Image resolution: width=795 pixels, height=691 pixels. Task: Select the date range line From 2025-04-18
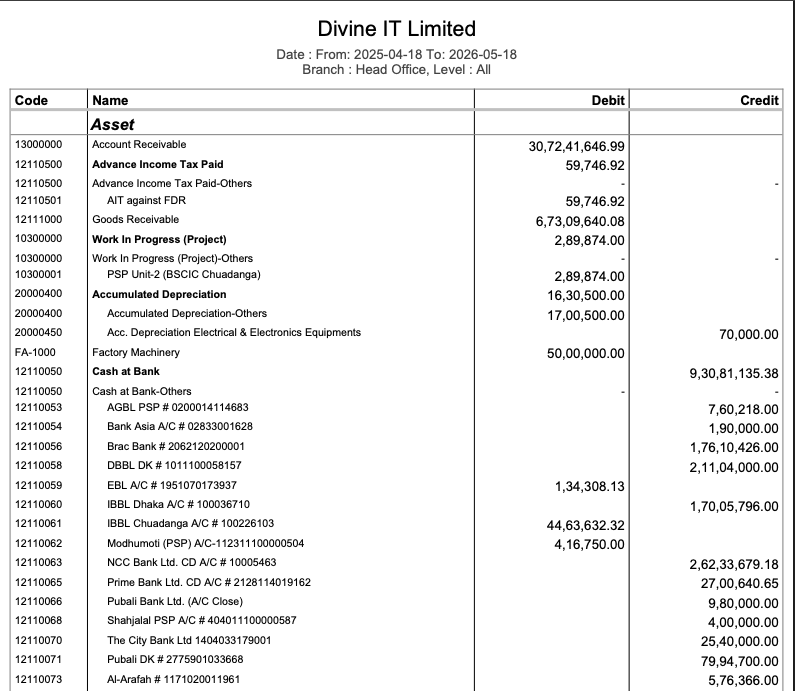coord(396,54)
